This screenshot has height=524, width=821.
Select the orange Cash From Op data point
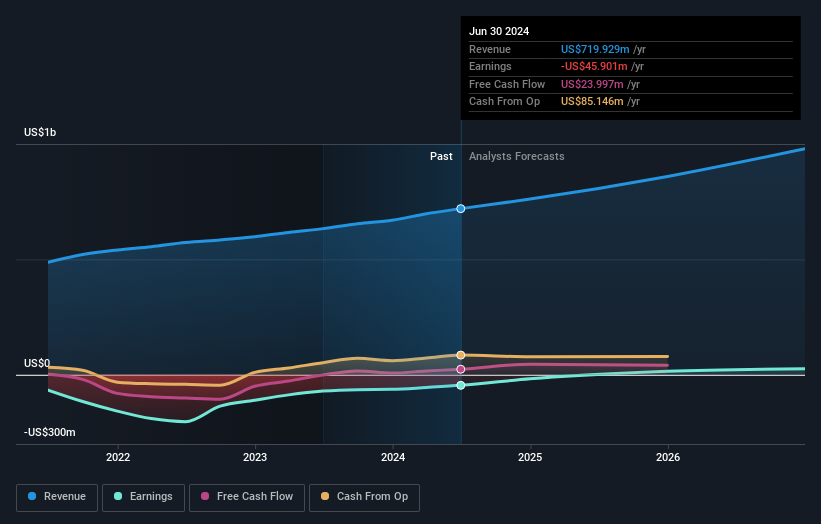(461, 355)
